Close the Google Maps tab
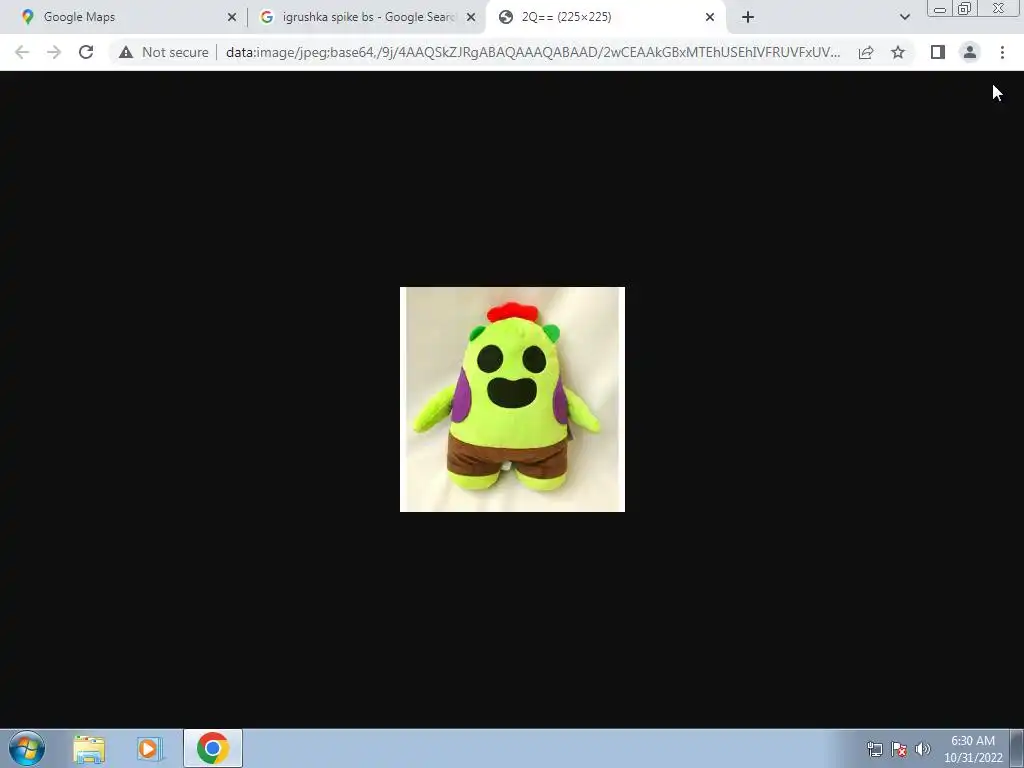Screen dimensions: 1024x768 (232, 17)
